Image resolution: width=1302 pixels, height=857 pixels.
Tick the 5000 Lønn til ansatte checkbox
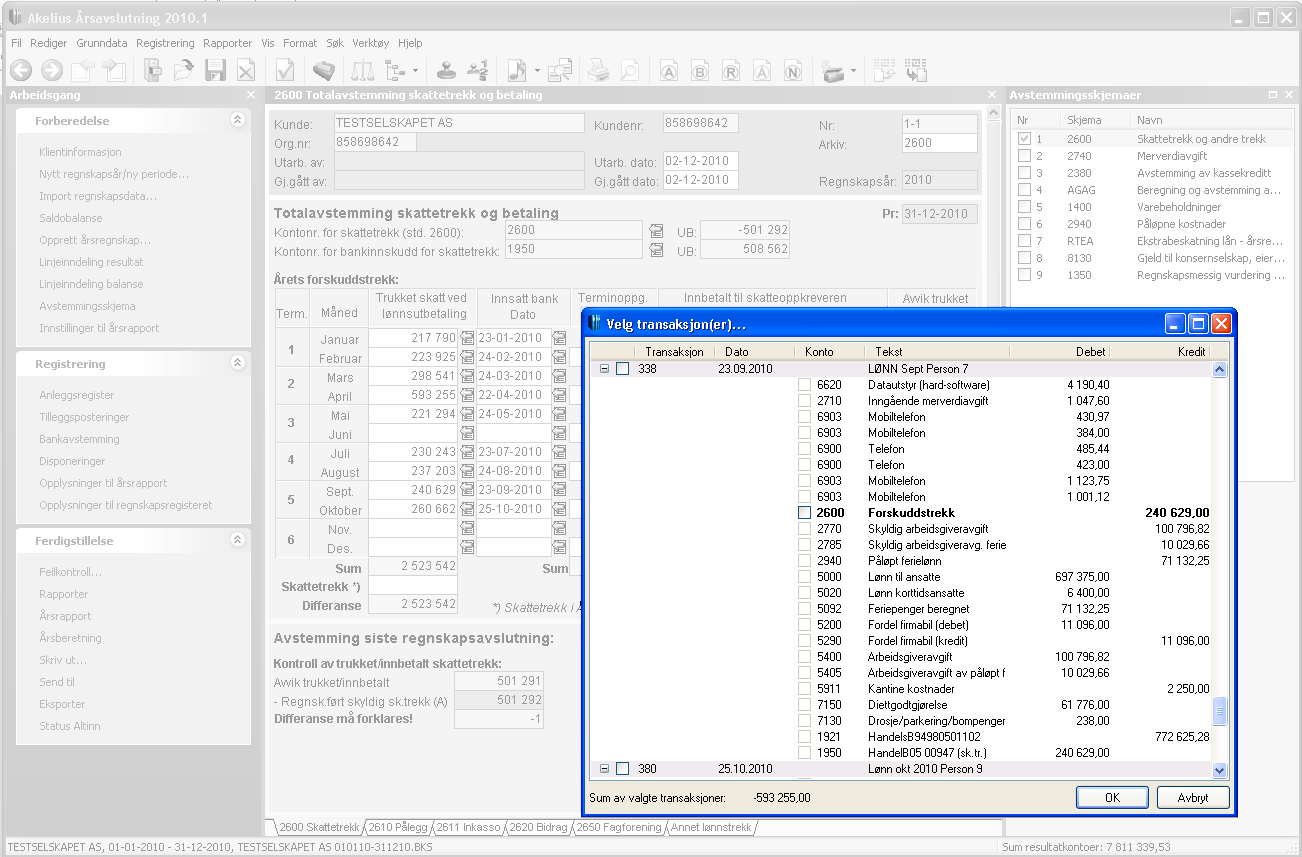click(805, 577)
